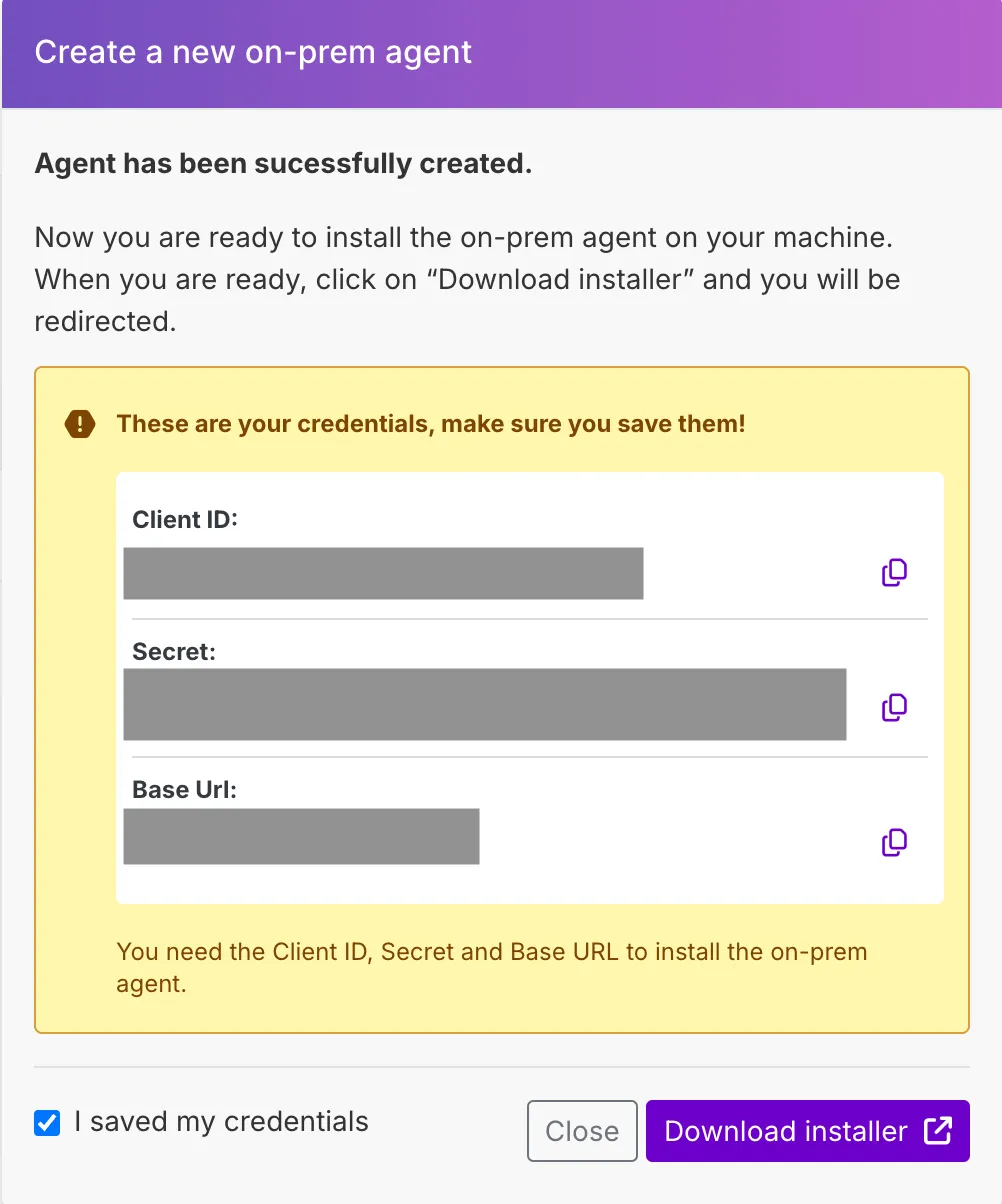Copy the Secret value to clipboard

tap(894, 708)
